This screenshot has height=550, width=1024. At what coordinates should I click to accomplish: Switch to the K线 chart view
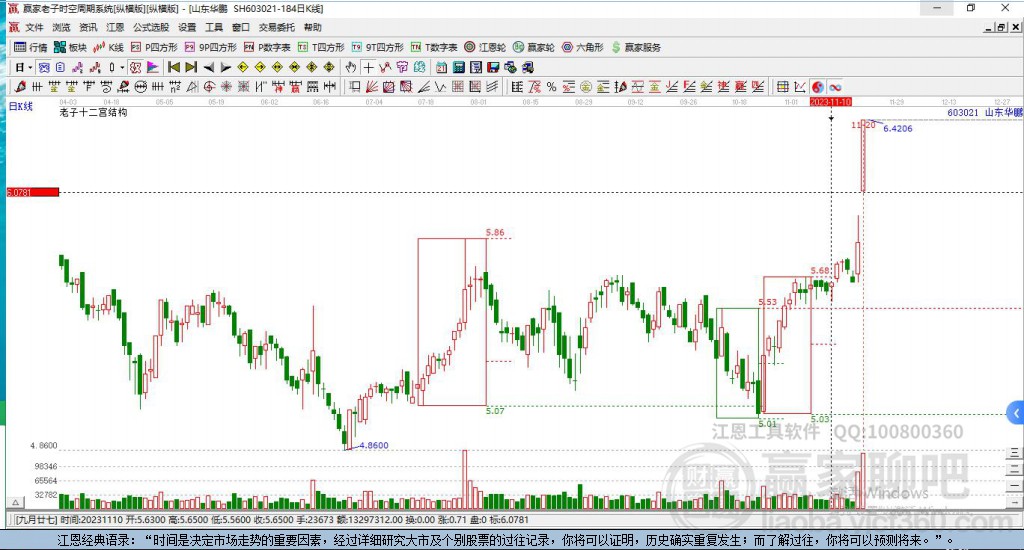[108, 47]
